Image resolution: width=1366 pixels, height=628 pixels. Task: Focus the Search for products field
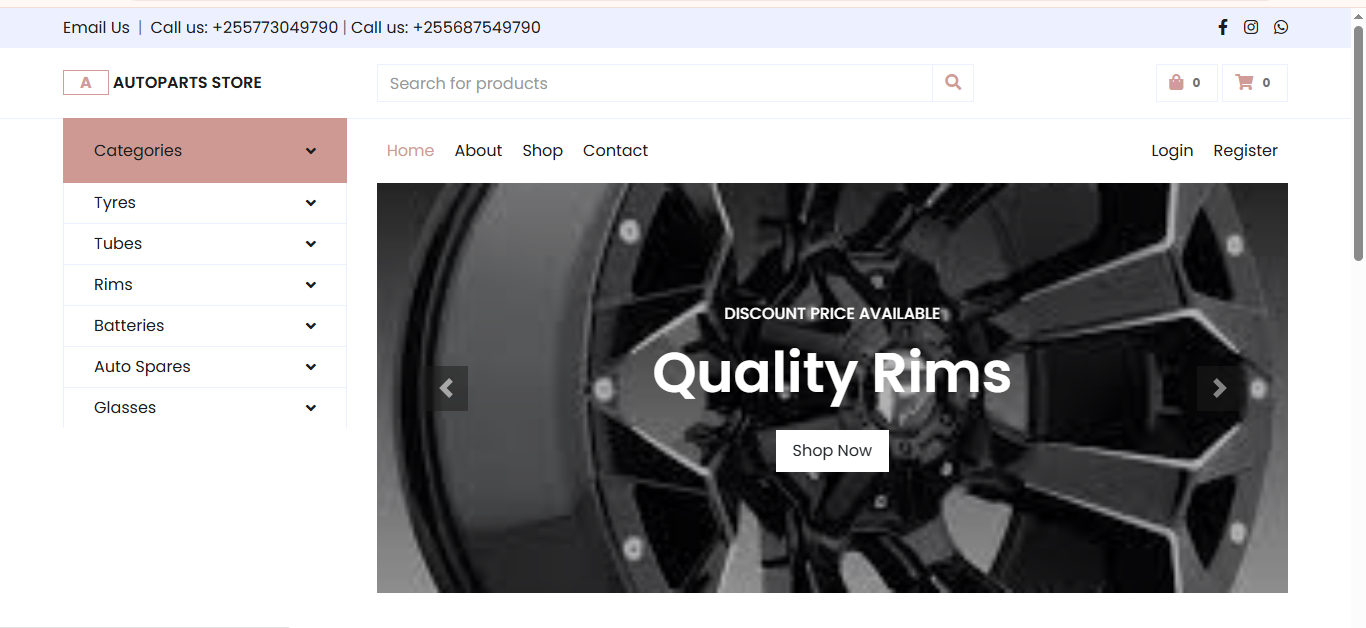pyautogui.click(x=654, y=83)
